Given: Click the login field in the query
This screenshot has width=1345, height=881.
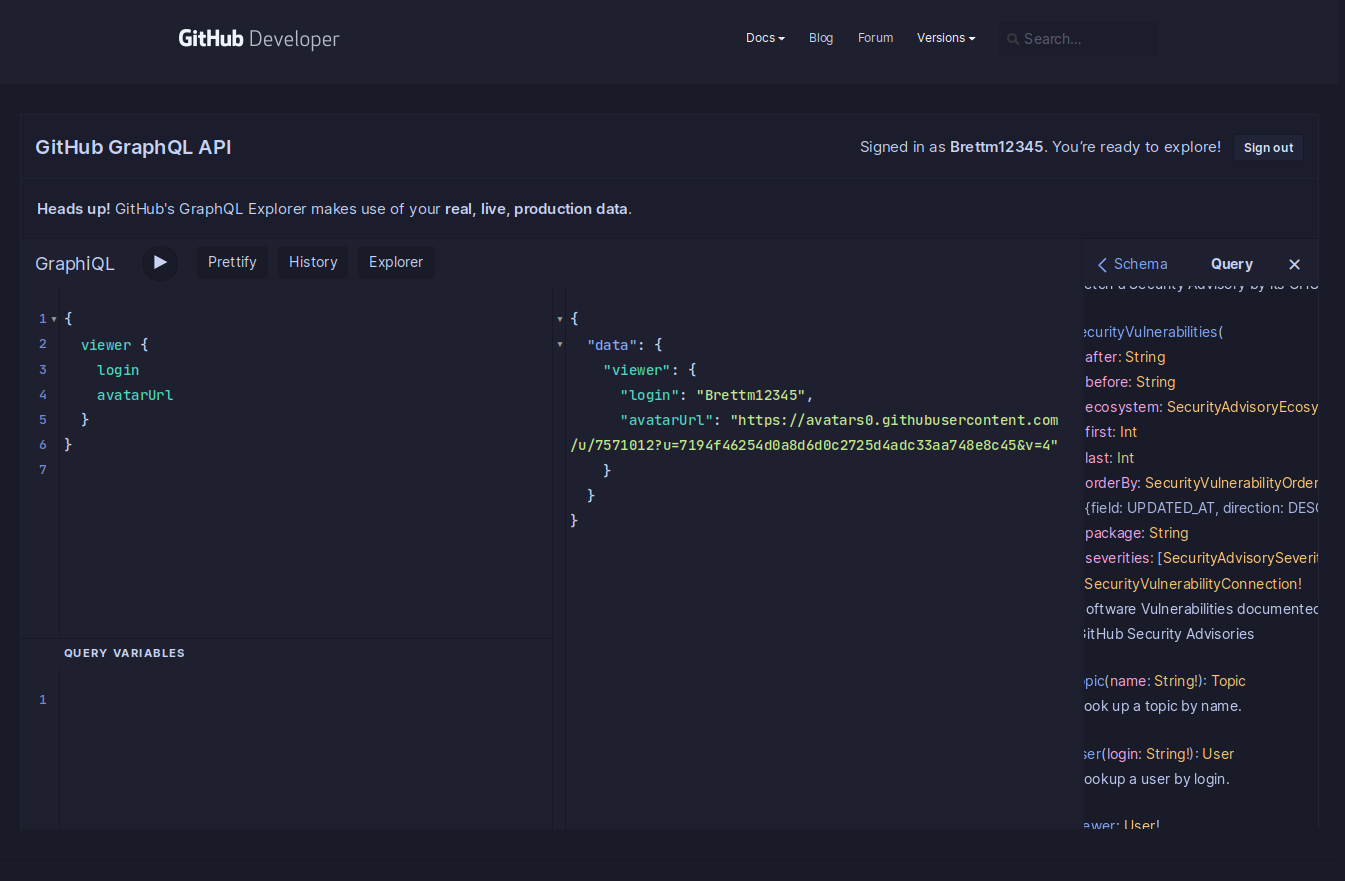Looking at the screenshot, I should pyautogui.click(x=118, y=369).
